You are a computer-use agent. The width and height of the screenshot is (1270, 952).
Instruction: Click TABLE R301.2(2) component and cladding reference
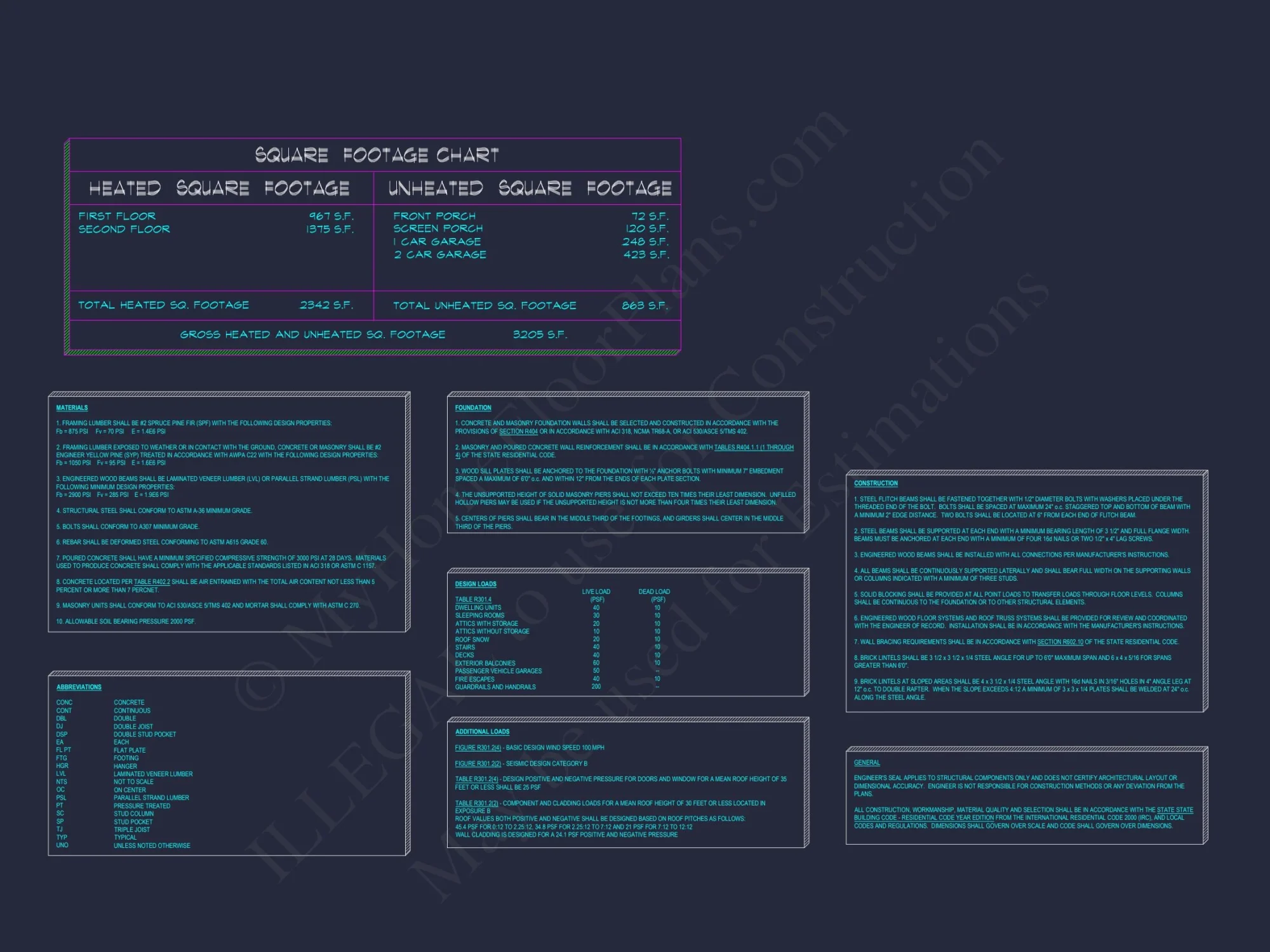[x=476, y=803]
